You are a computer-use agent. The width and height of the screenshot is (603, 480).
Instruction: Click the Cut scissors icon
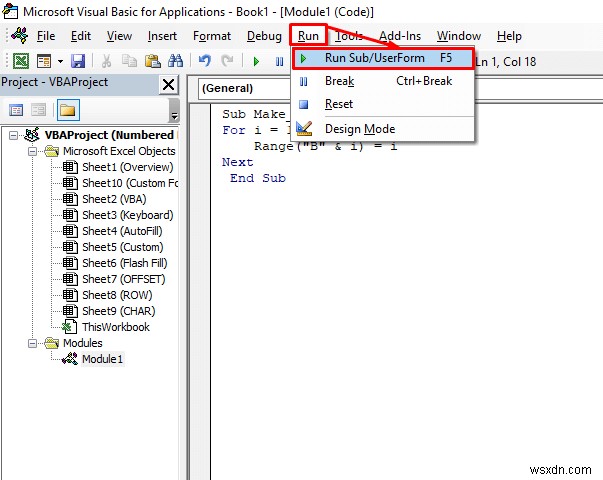106,61
